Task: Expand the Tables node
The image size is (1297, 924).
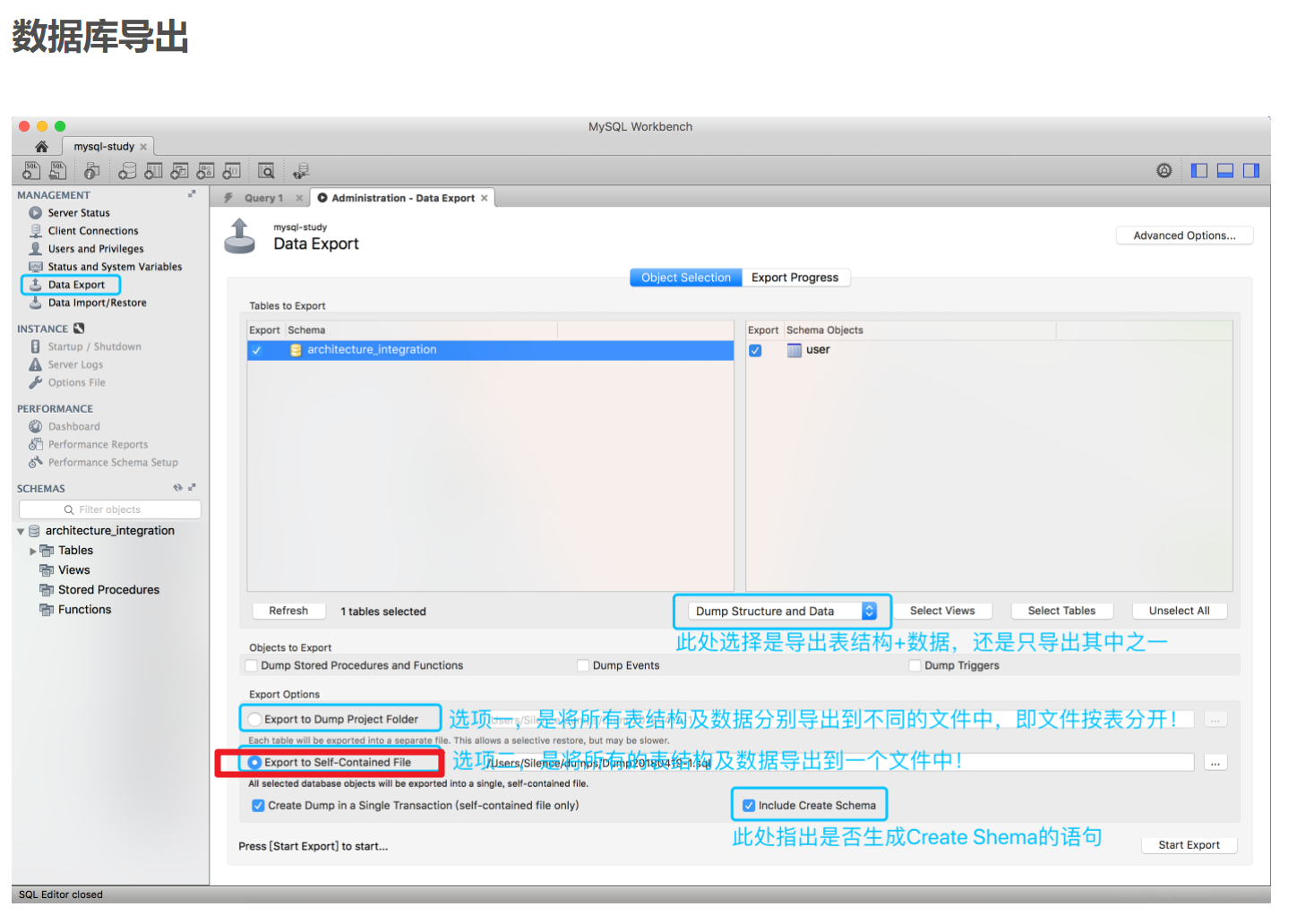Action: (33, 551)
